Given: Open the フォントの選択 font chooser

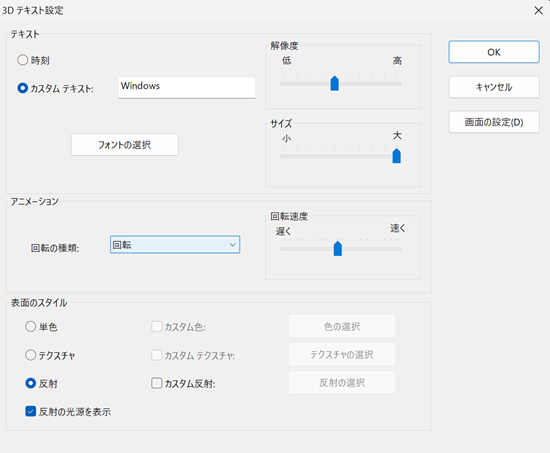Looking at the screenshot, I should pyautogui.click(x=125, y=145).
